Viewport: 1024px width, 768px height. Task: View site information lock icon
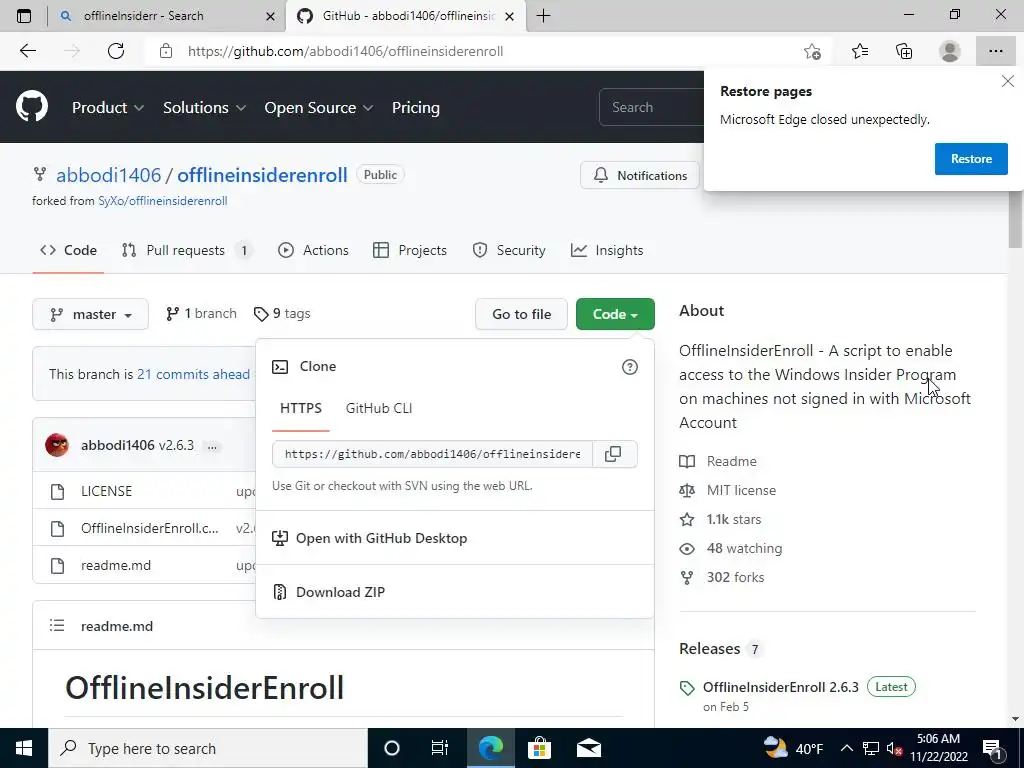coord(166,51)
